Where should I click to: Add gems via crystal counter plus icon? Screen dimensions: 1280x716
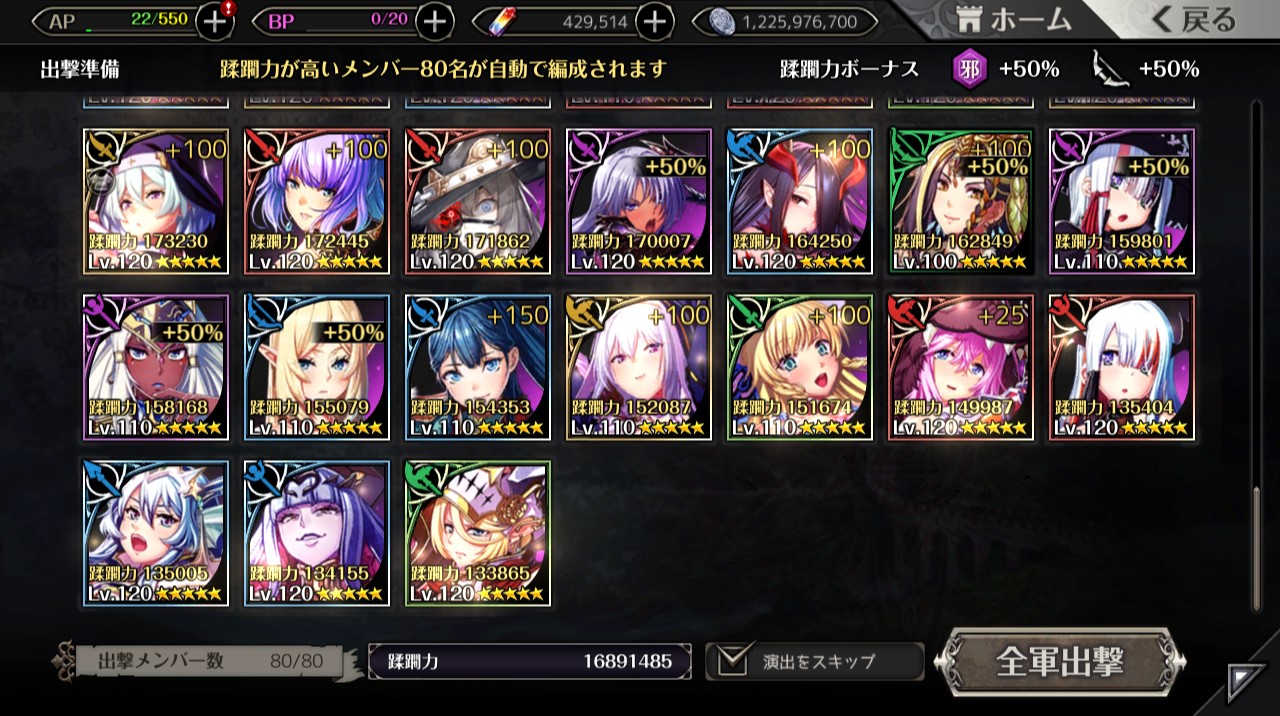[654, 20]
